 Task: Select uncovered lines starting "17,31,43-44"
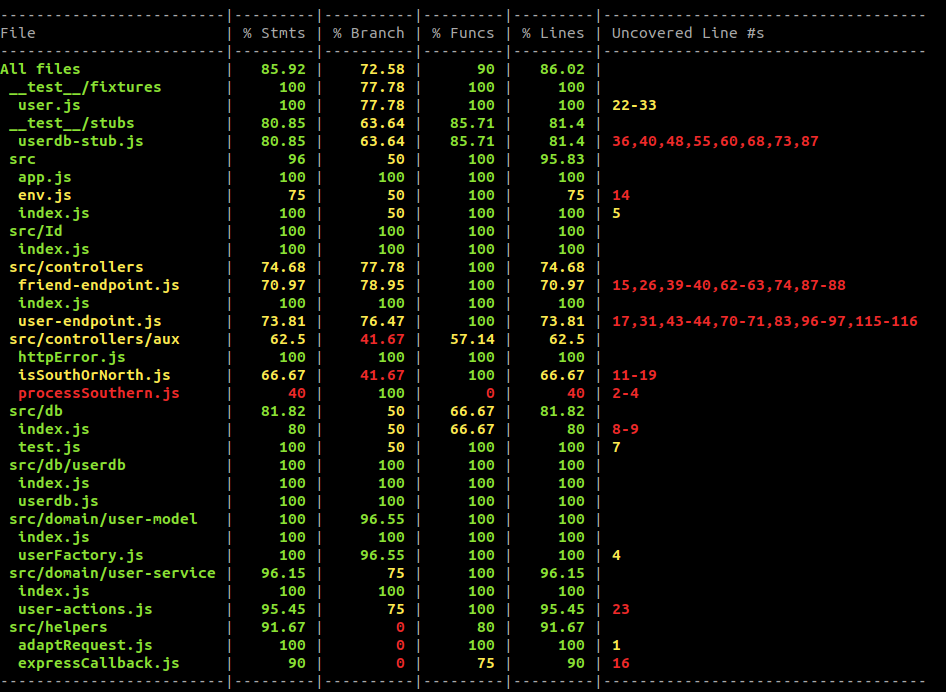[765, 321]
